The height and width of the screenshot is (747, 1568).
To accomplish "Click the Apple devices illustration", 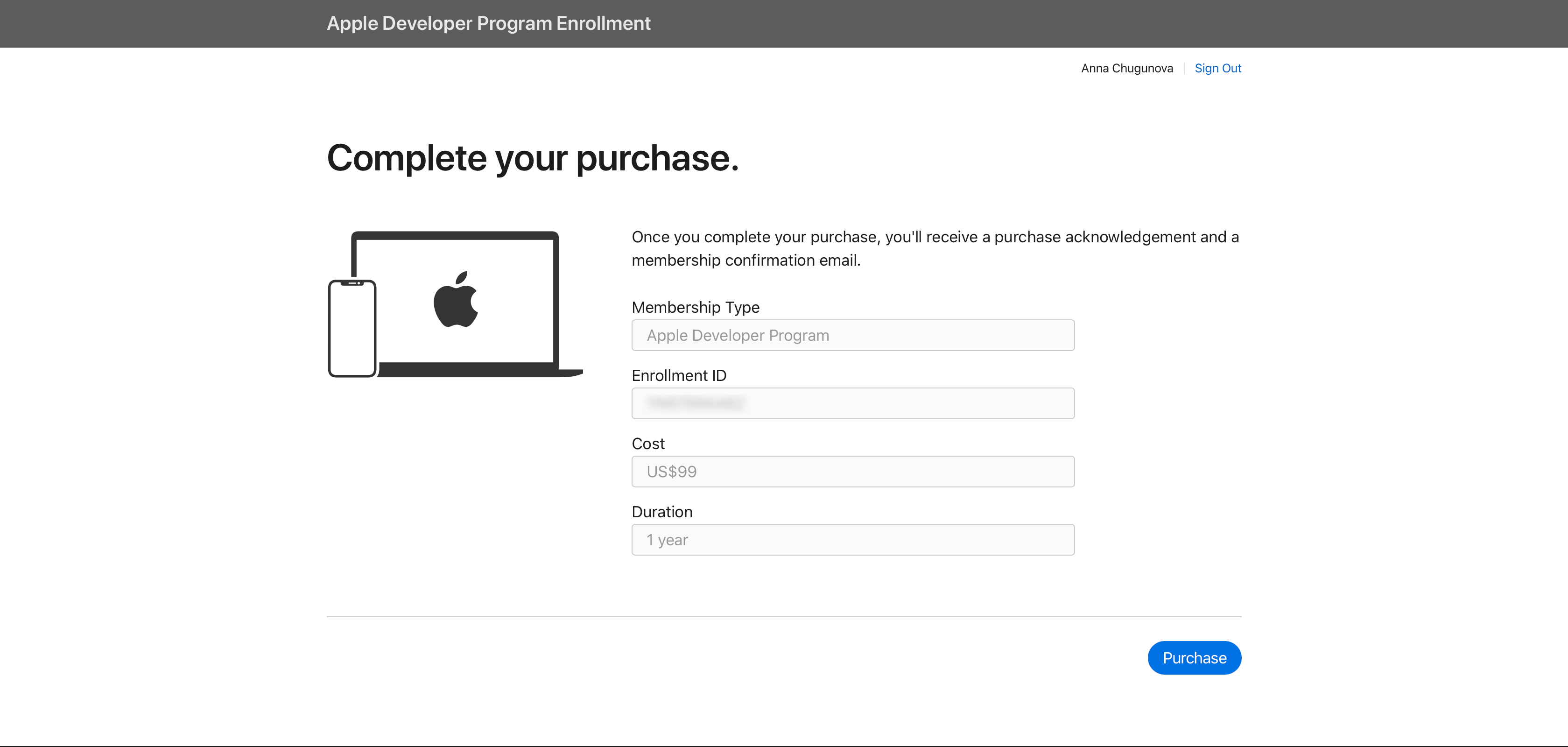I will coord(455,304).
